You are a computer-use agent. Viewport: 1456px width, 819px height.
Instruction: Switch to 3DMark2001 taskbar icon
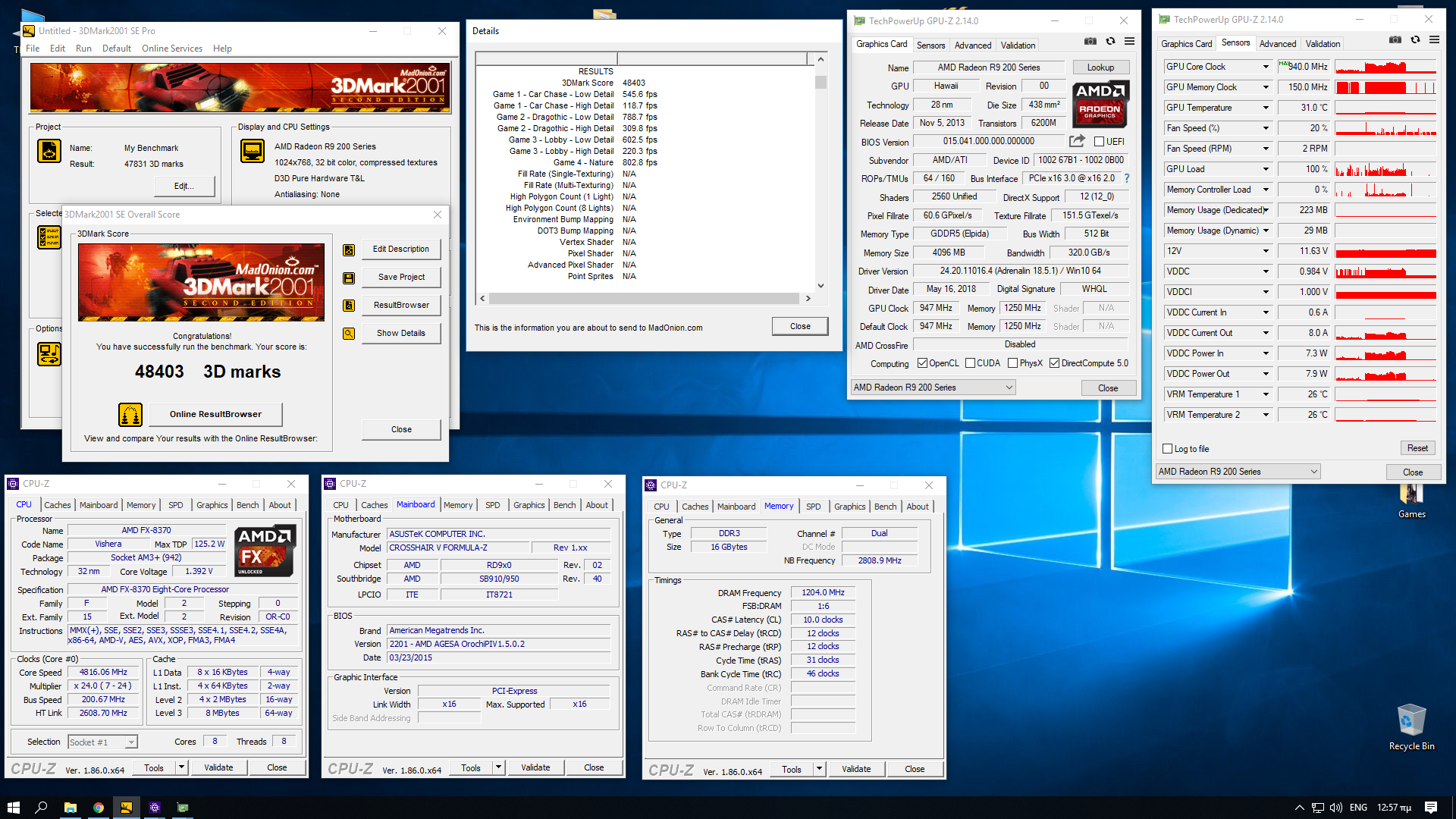(126, 808)
